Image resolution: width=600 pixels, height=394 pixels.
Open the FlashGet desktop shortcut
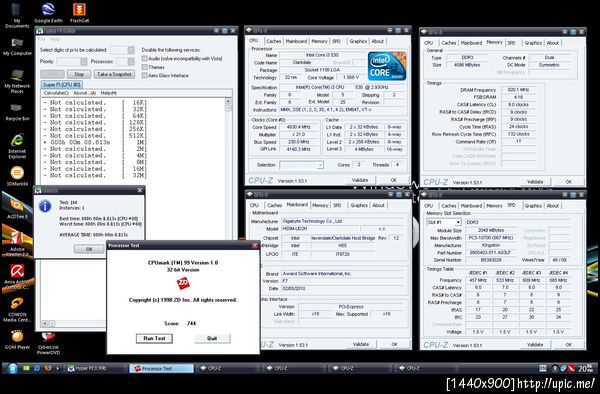click(79, 13)
